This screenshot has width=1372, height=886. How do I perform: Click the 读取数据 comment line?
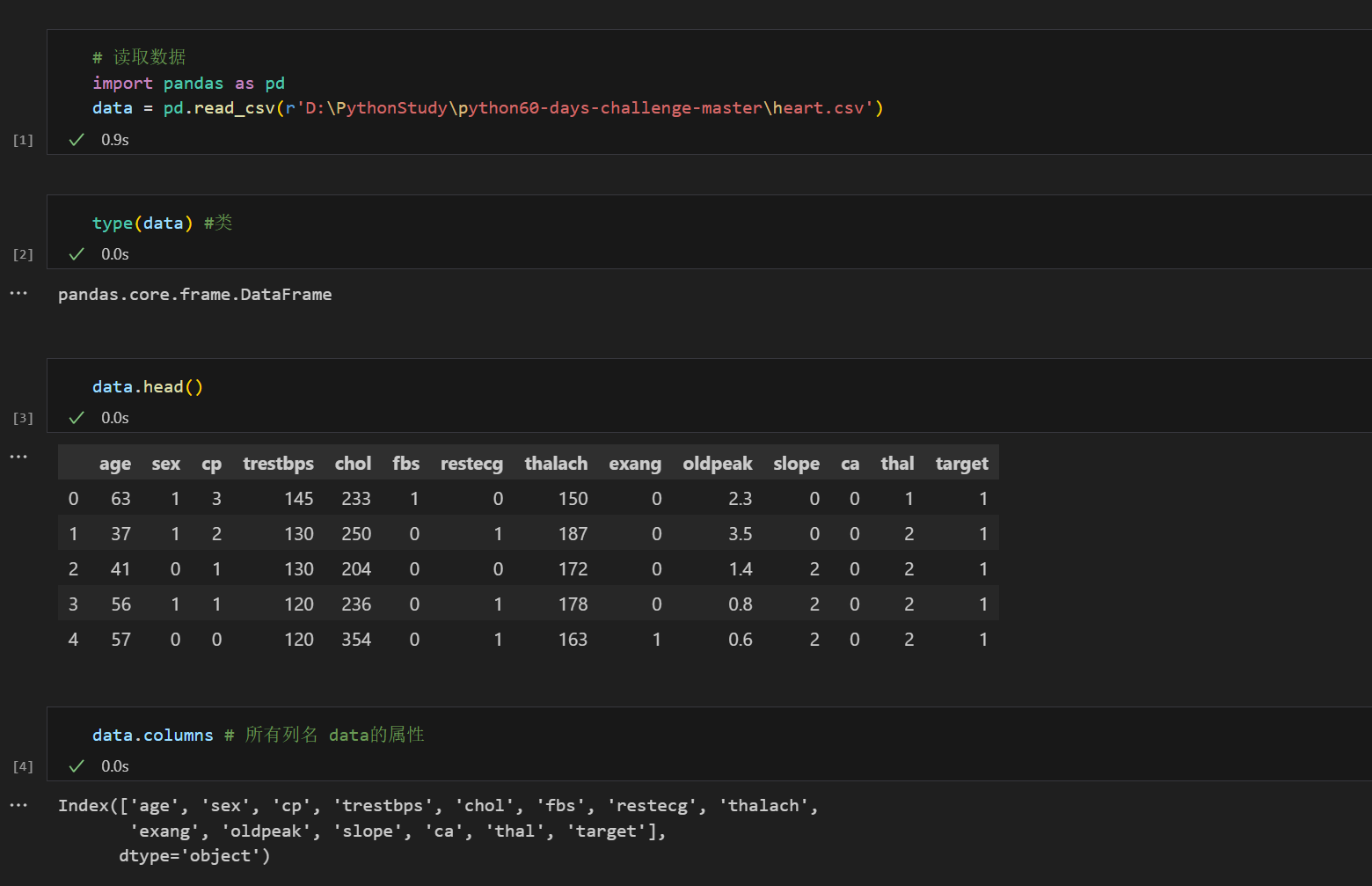(139, 57)
